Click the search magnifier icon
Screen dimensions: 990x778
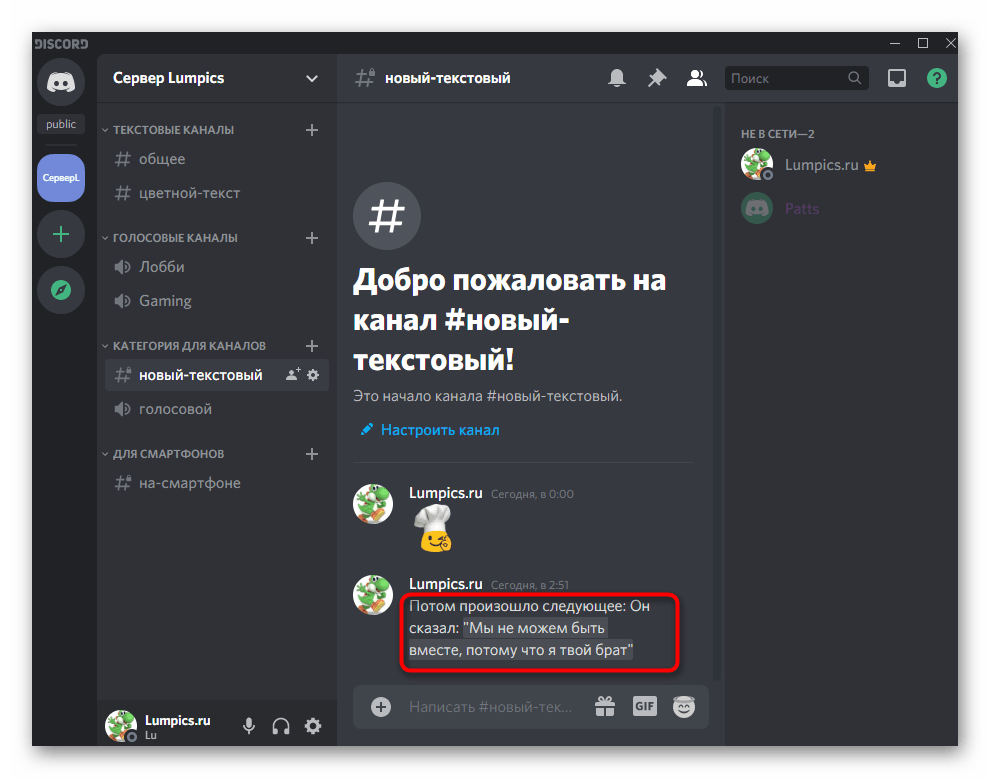click(x=854, y=78)
